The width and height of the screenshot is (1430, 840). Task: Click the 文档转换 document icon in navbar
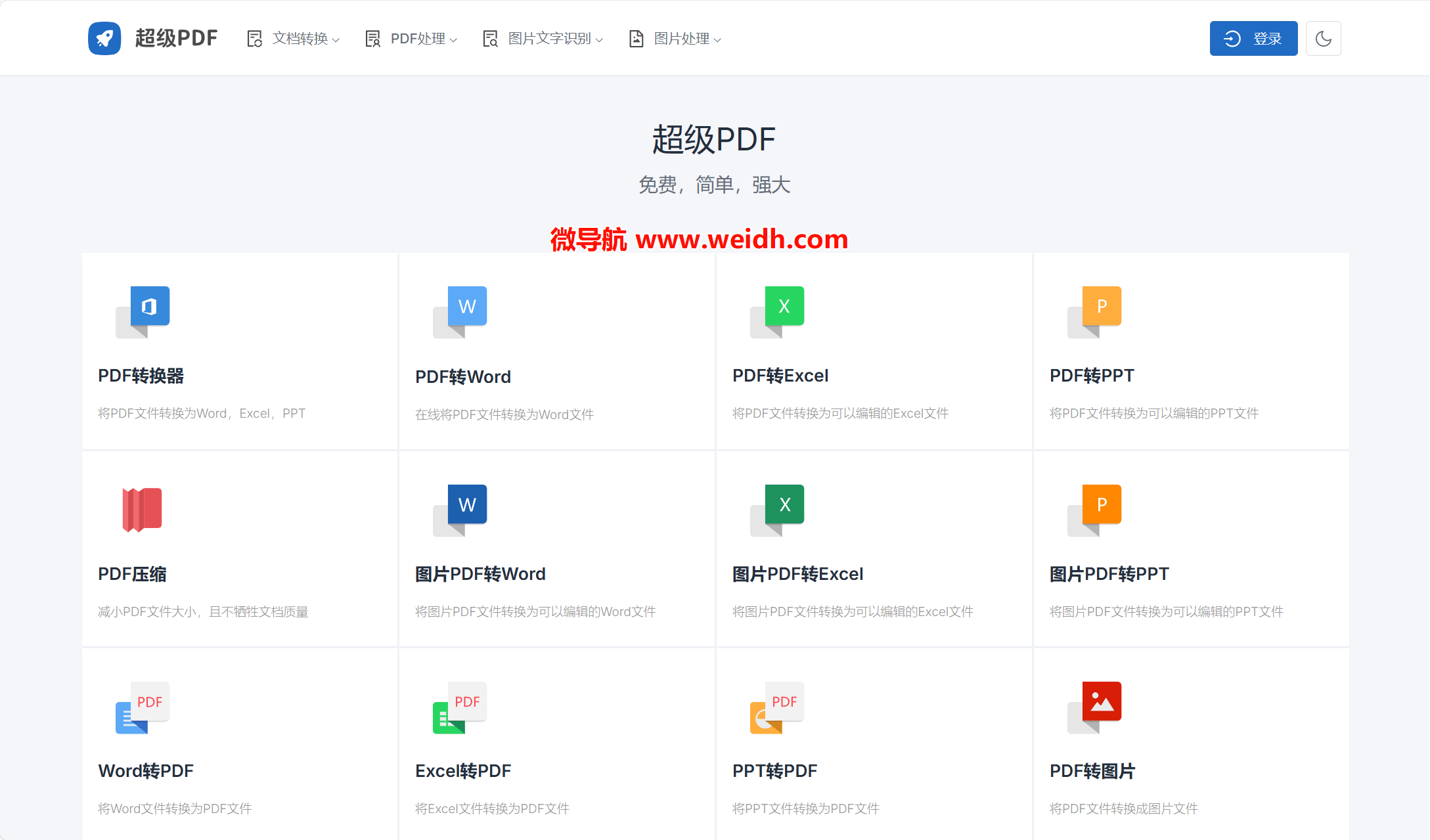pyautogui.click(x=255, y=39)
